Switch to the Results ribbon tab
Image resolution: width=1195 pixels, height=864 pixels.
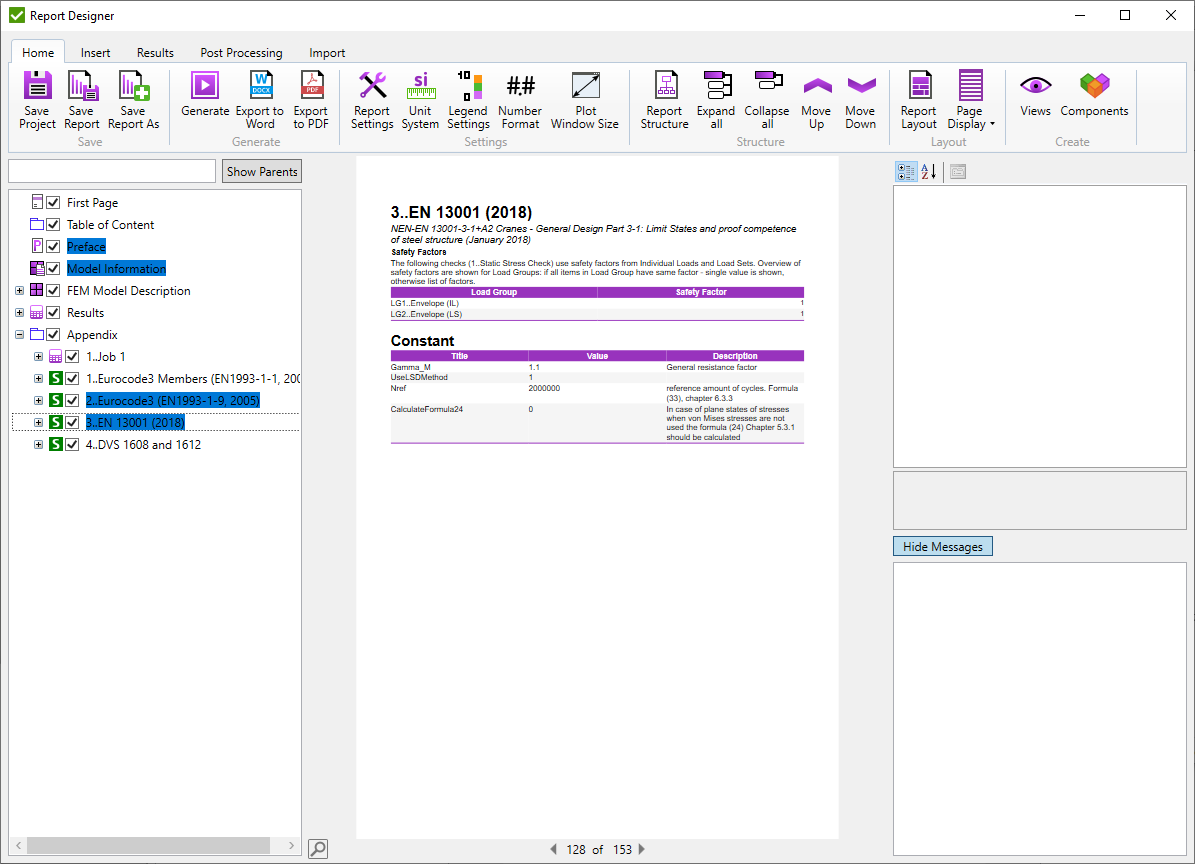point(155,53)
